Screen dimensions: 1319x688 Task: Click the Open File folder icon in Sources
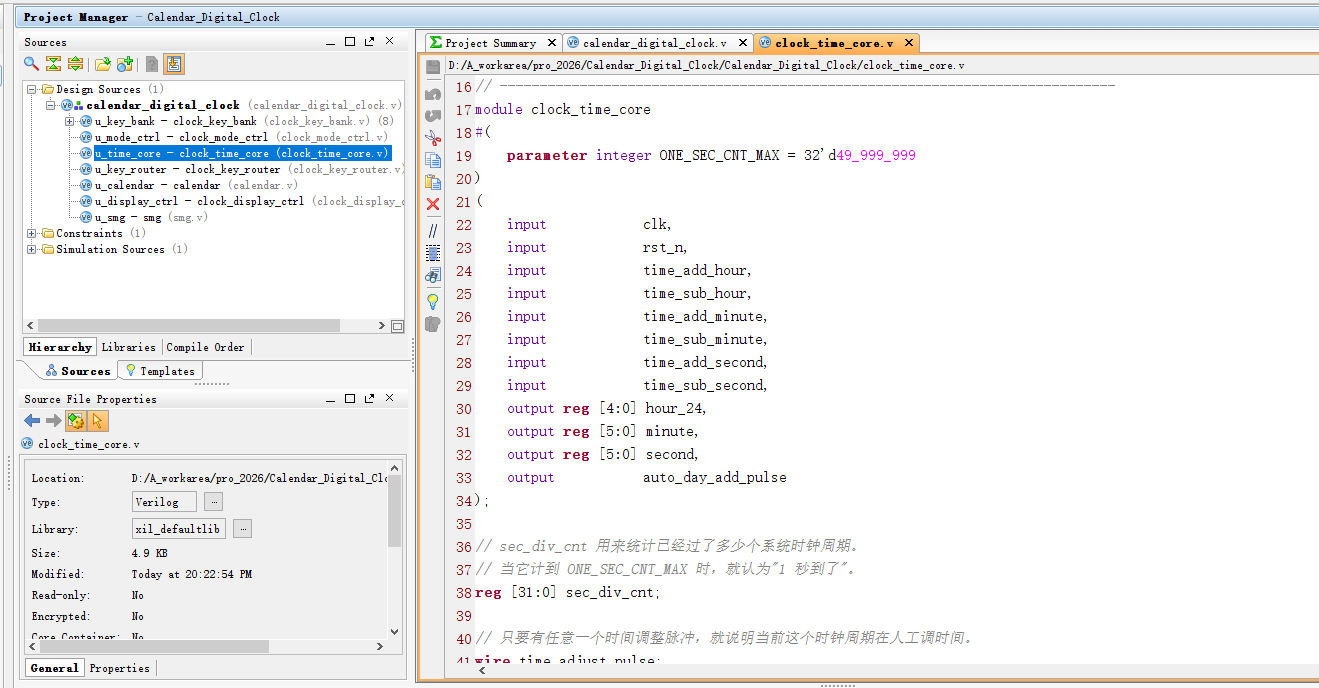(x=102, y=64)
